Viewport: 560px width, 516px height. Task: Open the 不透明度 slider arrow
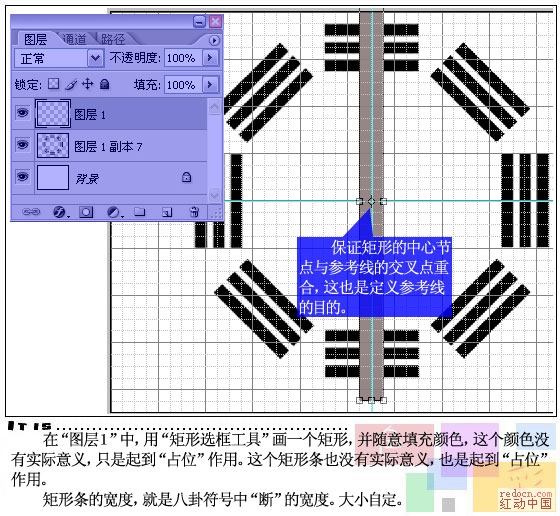210,57
